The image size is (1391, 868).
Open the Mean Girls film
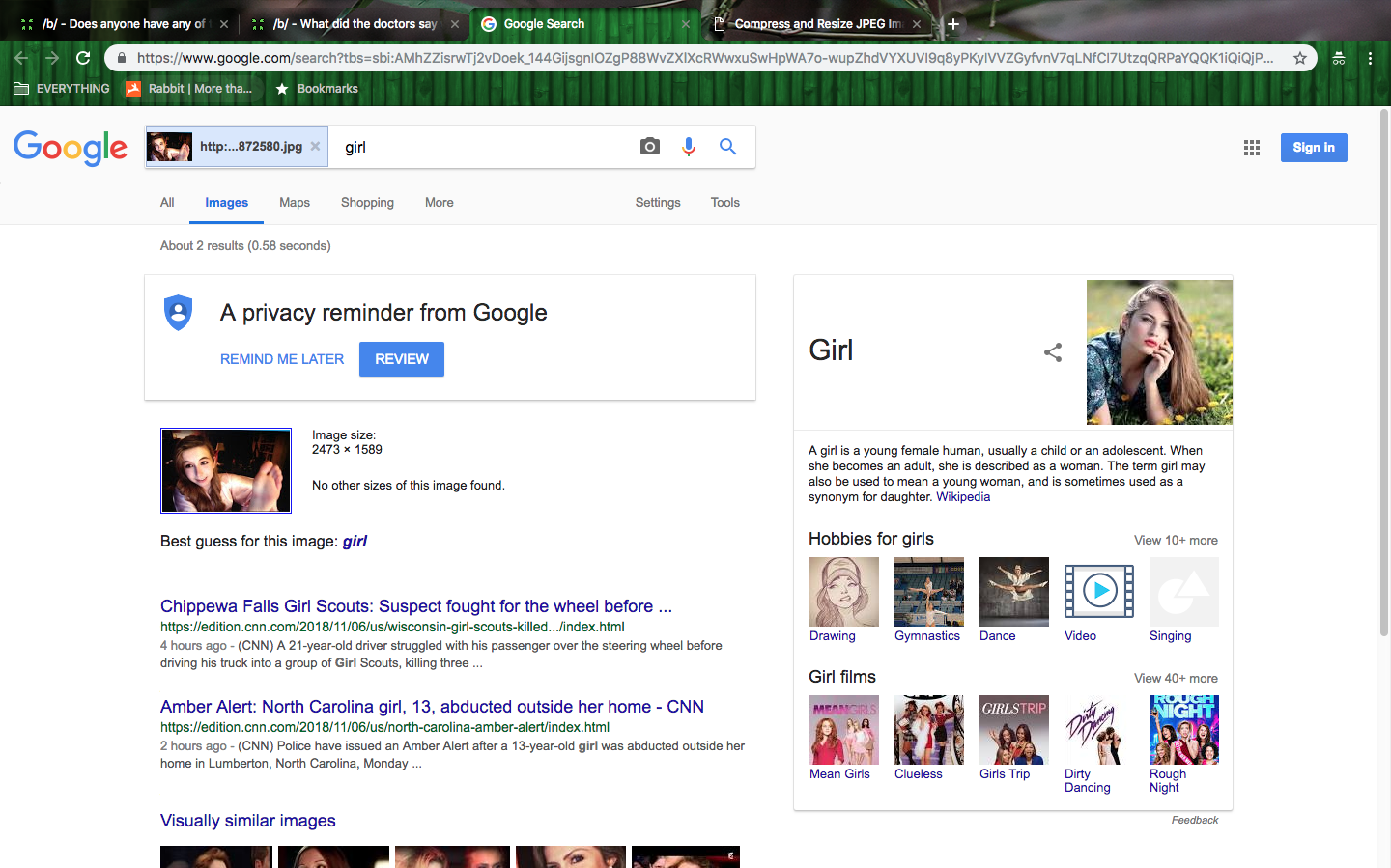click(x=844, y=730)
